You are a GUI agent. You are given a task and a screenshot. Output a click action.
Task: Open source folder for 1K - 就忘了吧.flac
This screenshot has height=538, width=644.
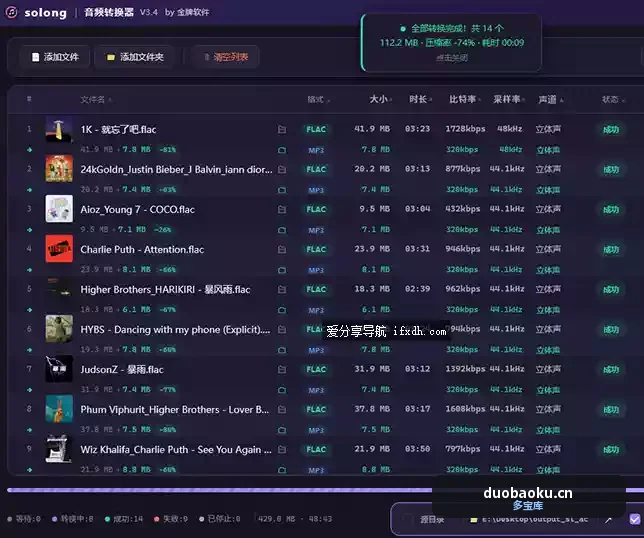coord(282,129)
